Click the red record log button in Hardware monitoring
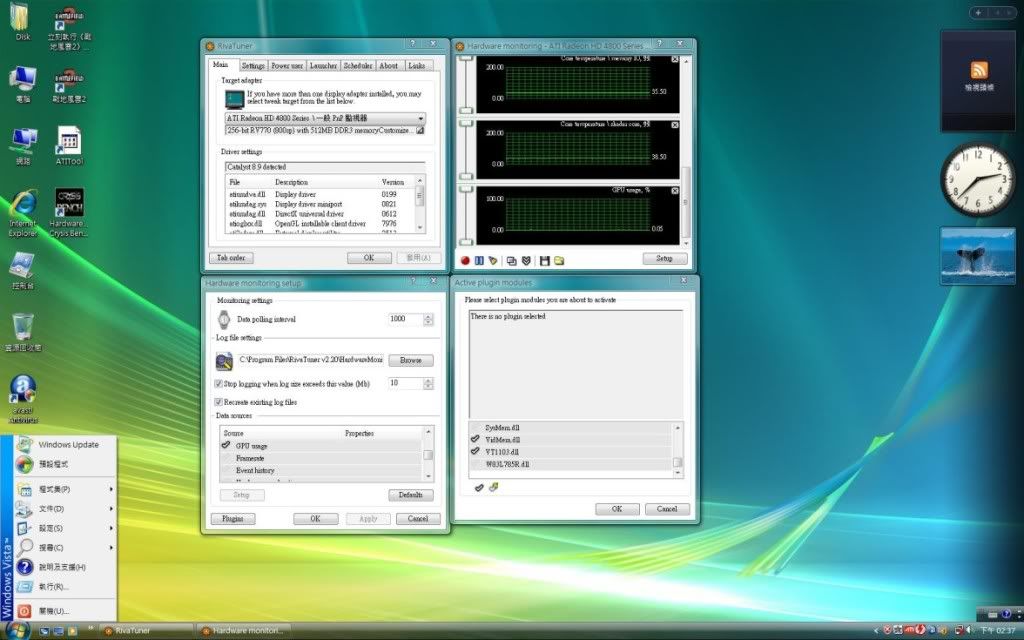 [465, 261]
